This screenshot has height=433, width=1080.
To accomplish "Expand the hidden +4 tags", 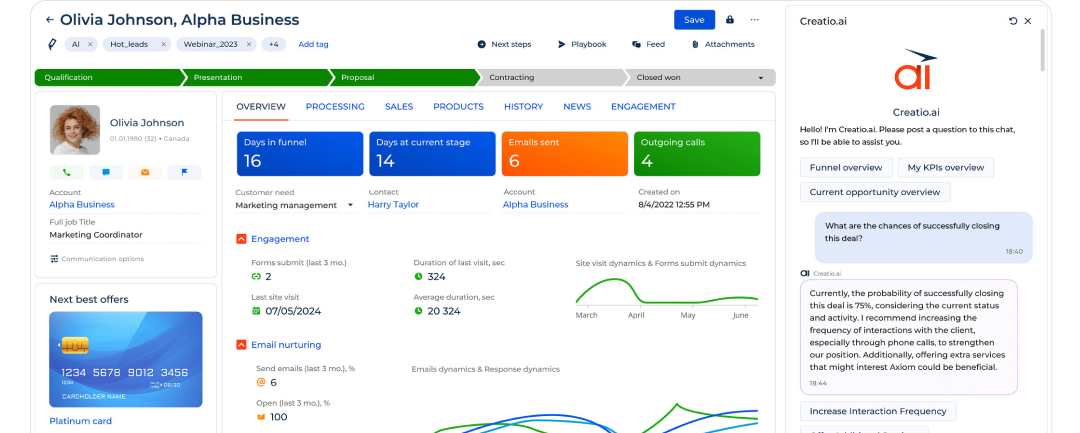I will click(x=273, y=44).
